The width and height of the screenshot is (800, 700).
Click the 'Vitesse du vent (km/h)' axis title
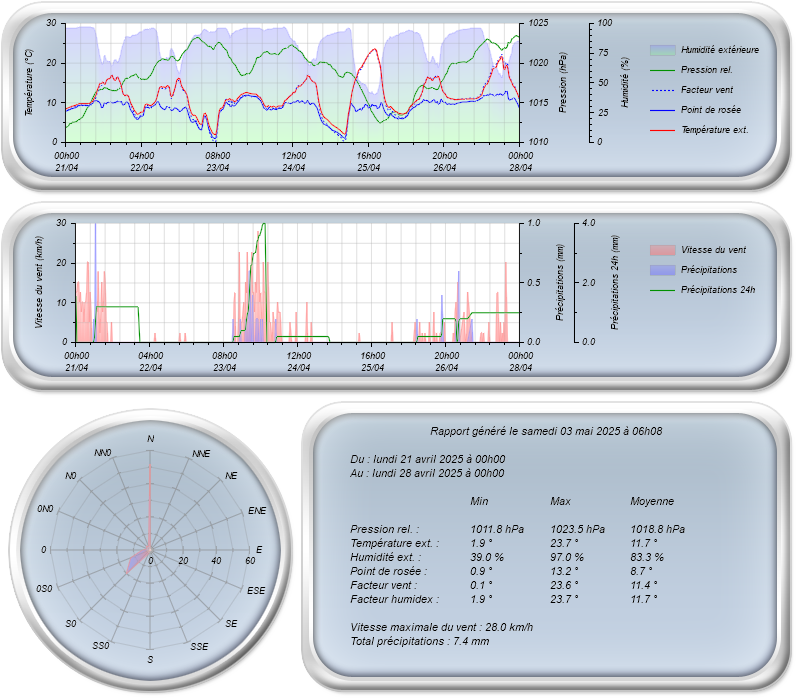click(x=39, y=282)
